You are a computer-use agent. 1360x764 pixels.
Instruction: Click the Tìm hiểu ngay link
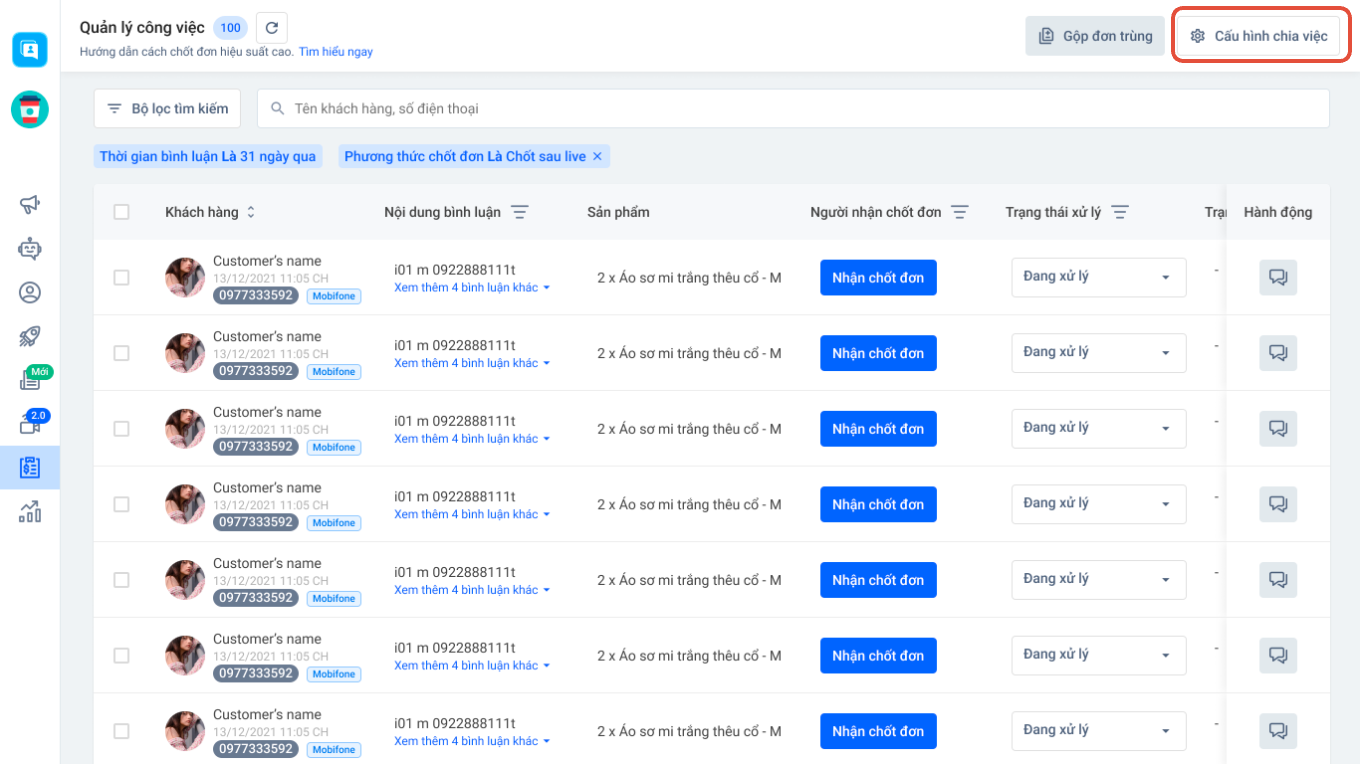point(335,52)
